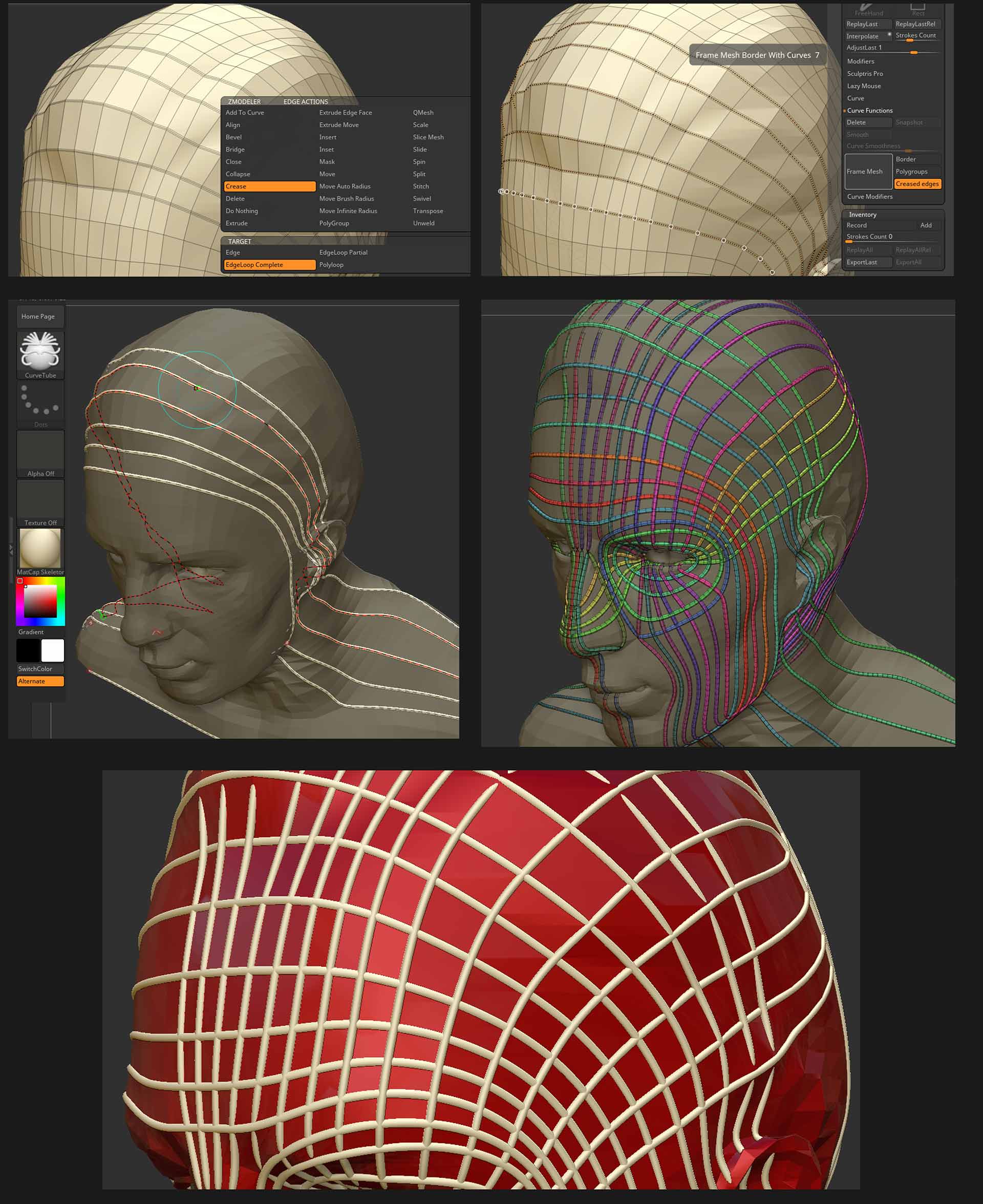Enable the Polygroups frame mesh option
The width and height of the screenshot is (983, 1204).
click(x=917, y=172)
